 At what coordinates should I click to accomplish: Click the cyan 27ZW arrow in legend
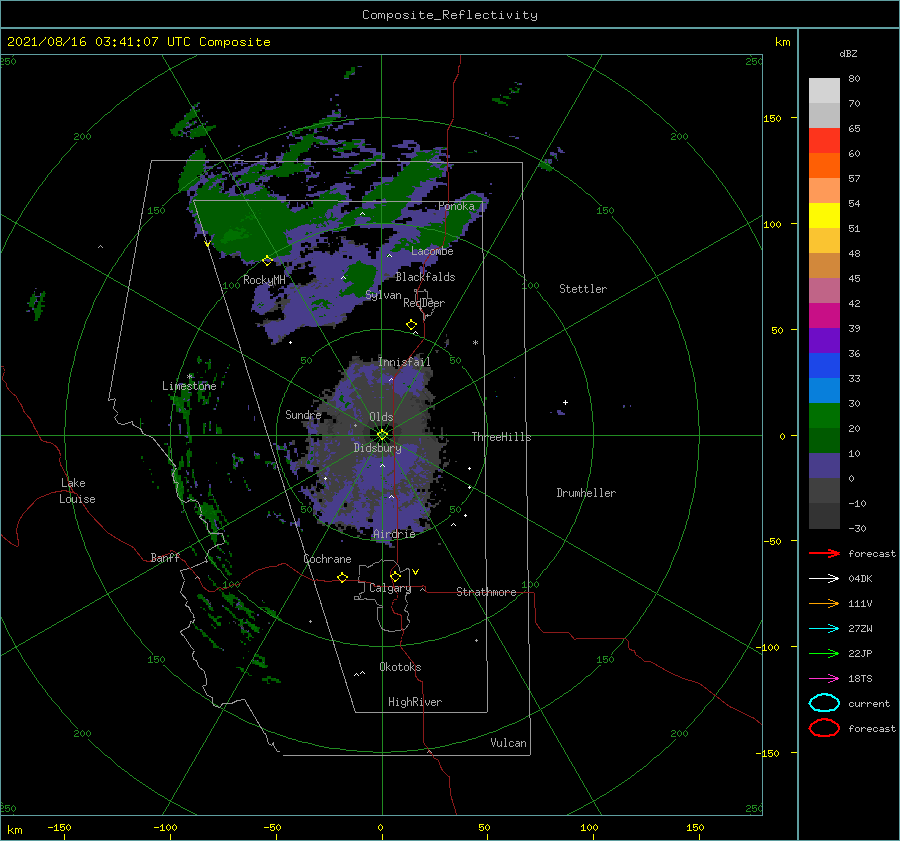(x=824, y=629)
